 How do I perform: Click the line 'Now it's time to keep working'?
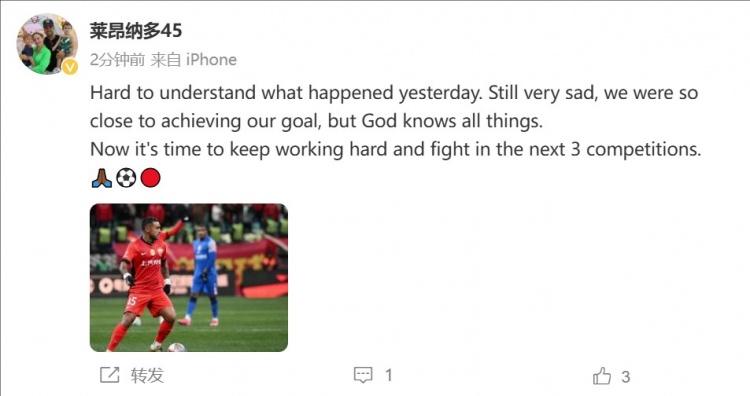[396, 149]
